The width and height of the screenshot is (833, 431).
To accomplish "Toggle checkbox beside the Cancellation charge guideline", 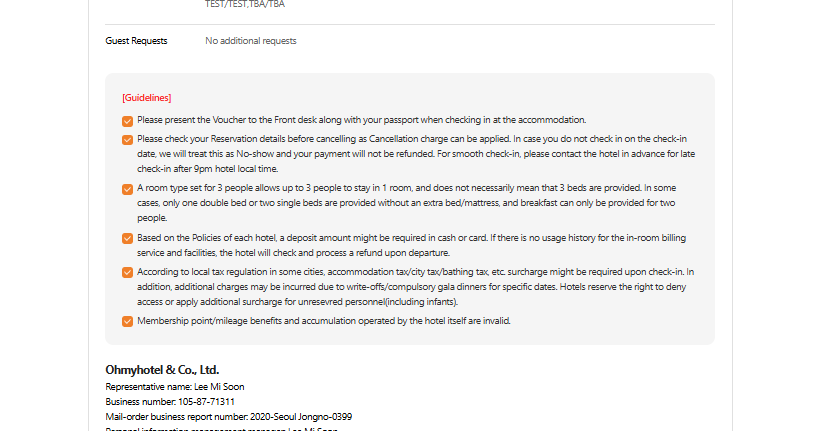I will click(x=127, y=139).
